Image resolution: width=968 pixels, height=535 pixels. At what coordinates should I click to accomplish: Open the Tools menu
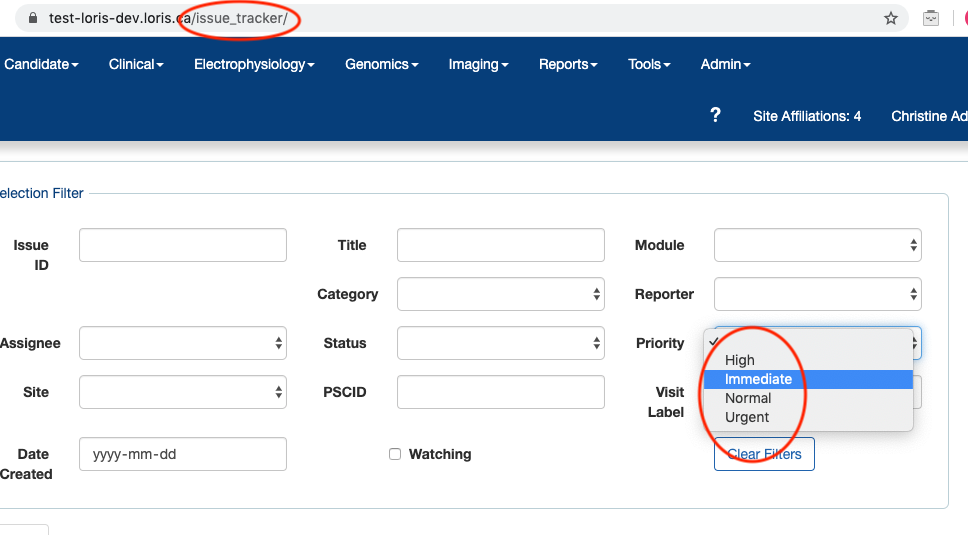tap(649, 64)
